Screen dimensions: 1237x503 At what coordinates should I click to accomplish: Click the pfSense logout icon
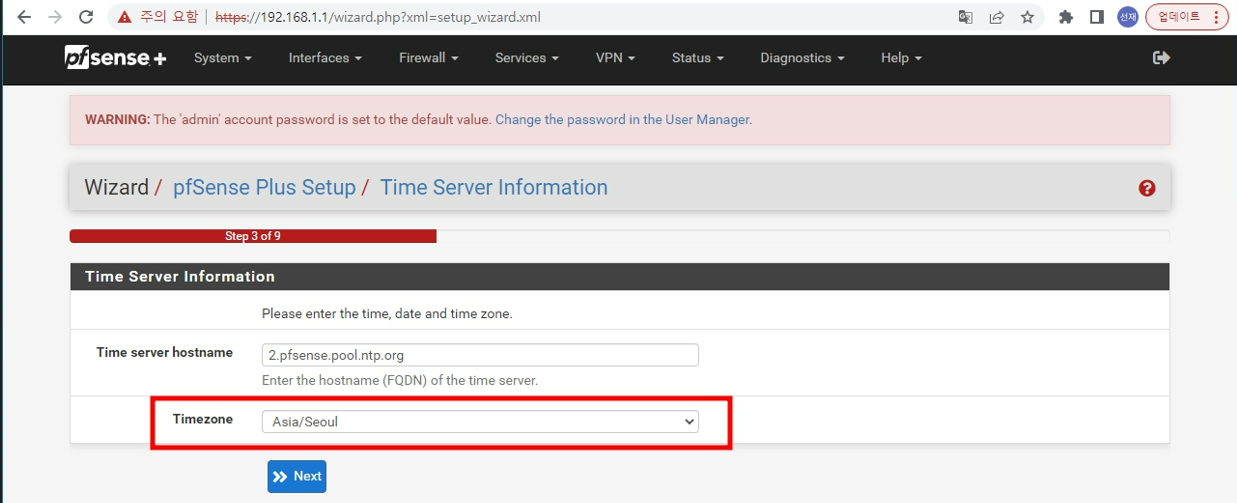coord(1161,58)
